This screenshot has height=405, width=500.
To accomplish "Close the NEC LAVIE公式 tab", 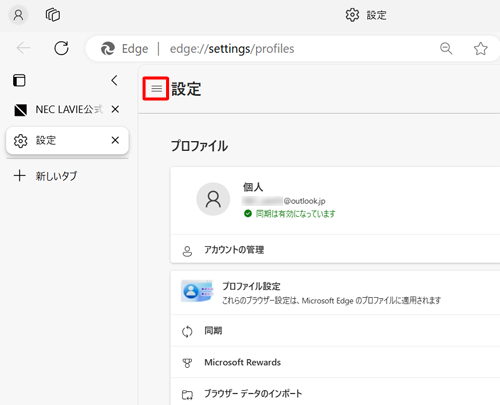I will [x=115, y=109].
